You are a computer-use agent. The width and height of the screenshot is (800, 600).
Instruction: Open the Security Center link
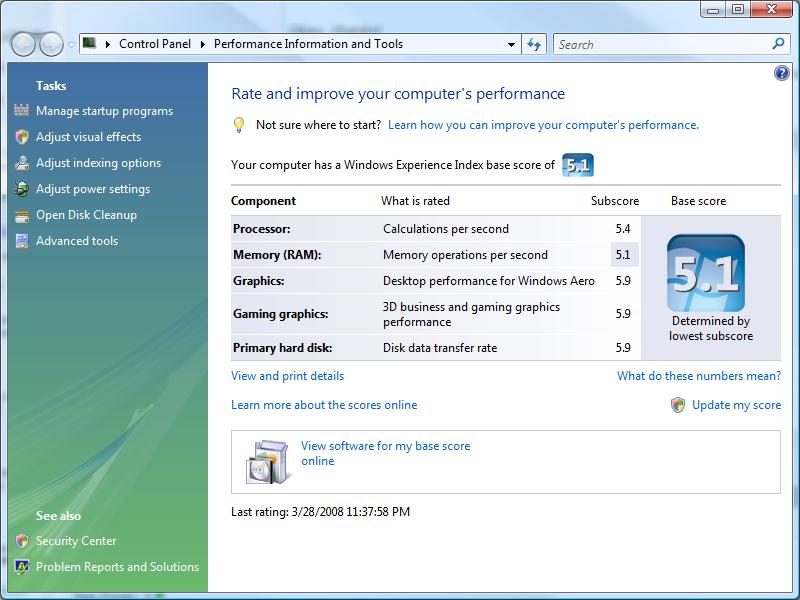tap(76, 541)
